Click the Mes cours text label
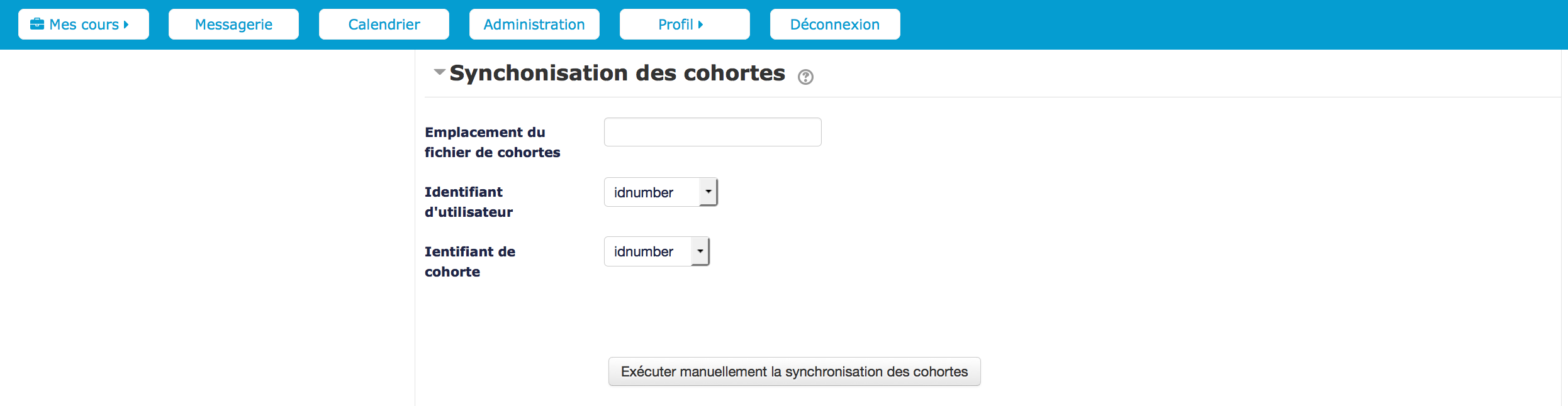This screenshot has width=1568, height=406. click(x=84, y=25)
